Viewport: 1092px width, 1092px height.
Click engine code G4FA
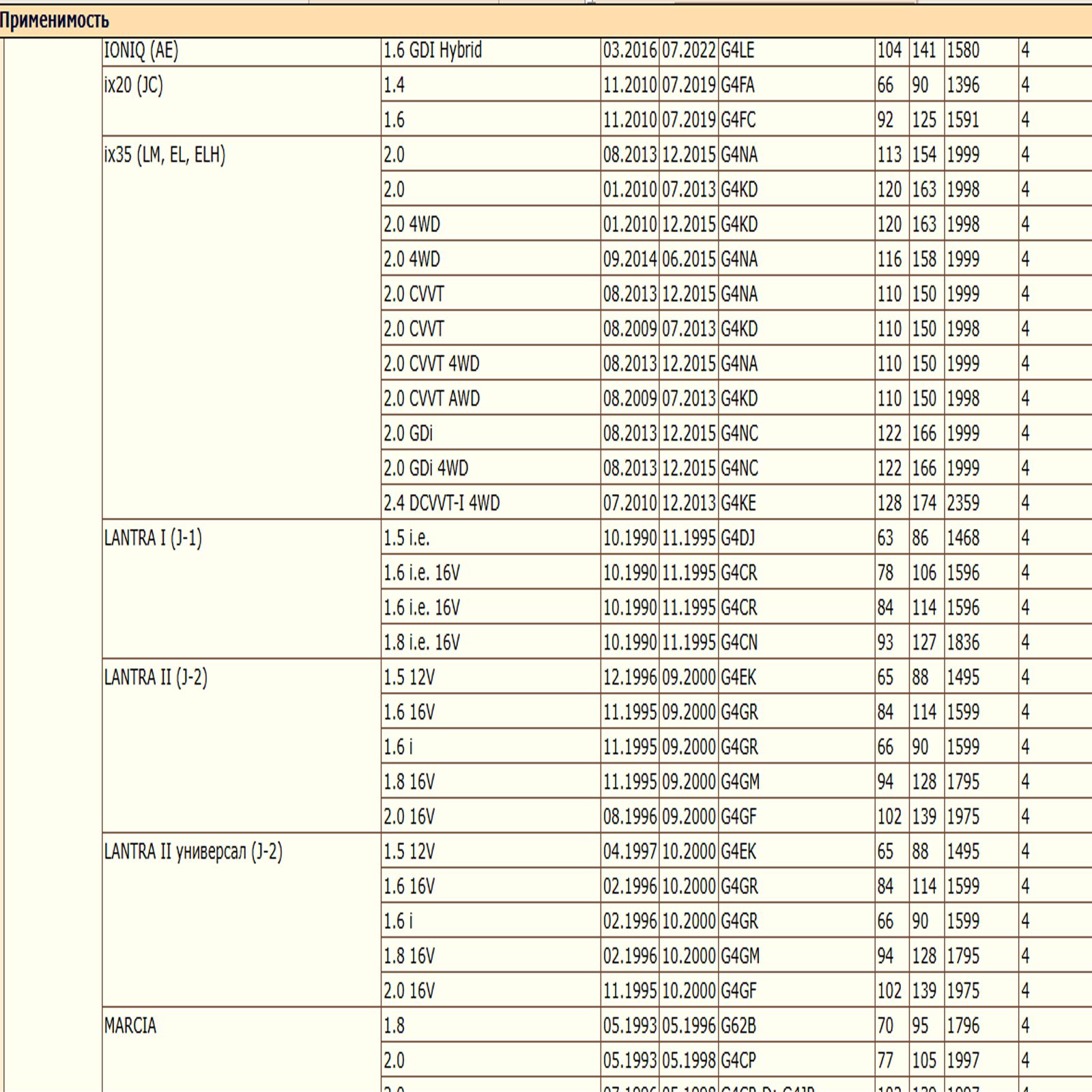click(x=738, y=85)
